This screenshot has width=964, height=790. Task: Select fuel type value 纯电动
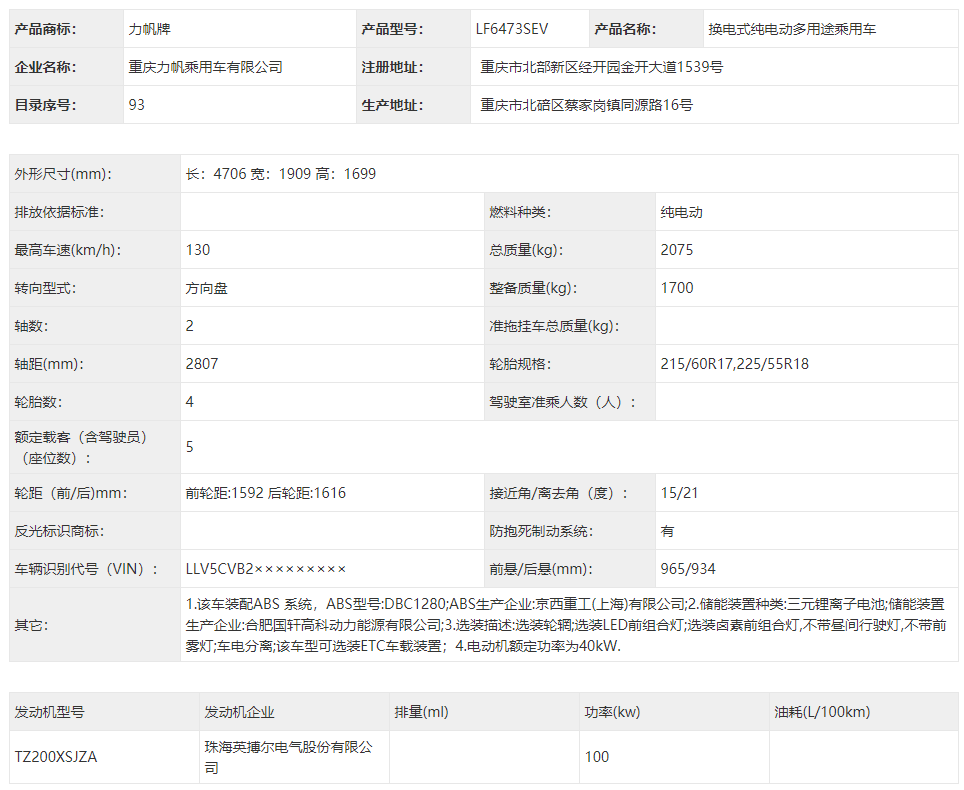pos(681,212)
